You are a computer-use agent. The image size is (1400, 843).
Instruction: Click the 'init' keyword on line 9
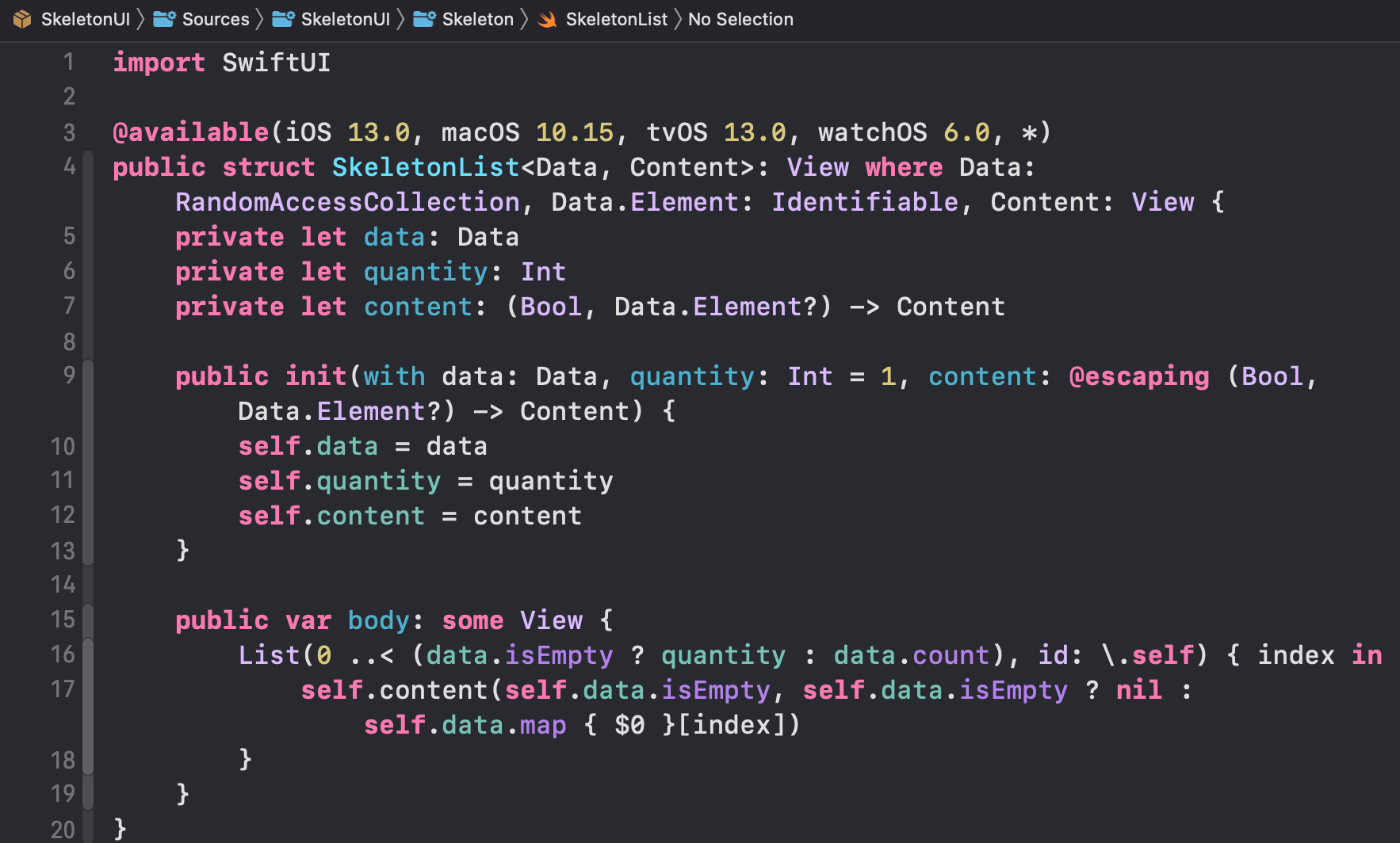[x=316, y=376]
